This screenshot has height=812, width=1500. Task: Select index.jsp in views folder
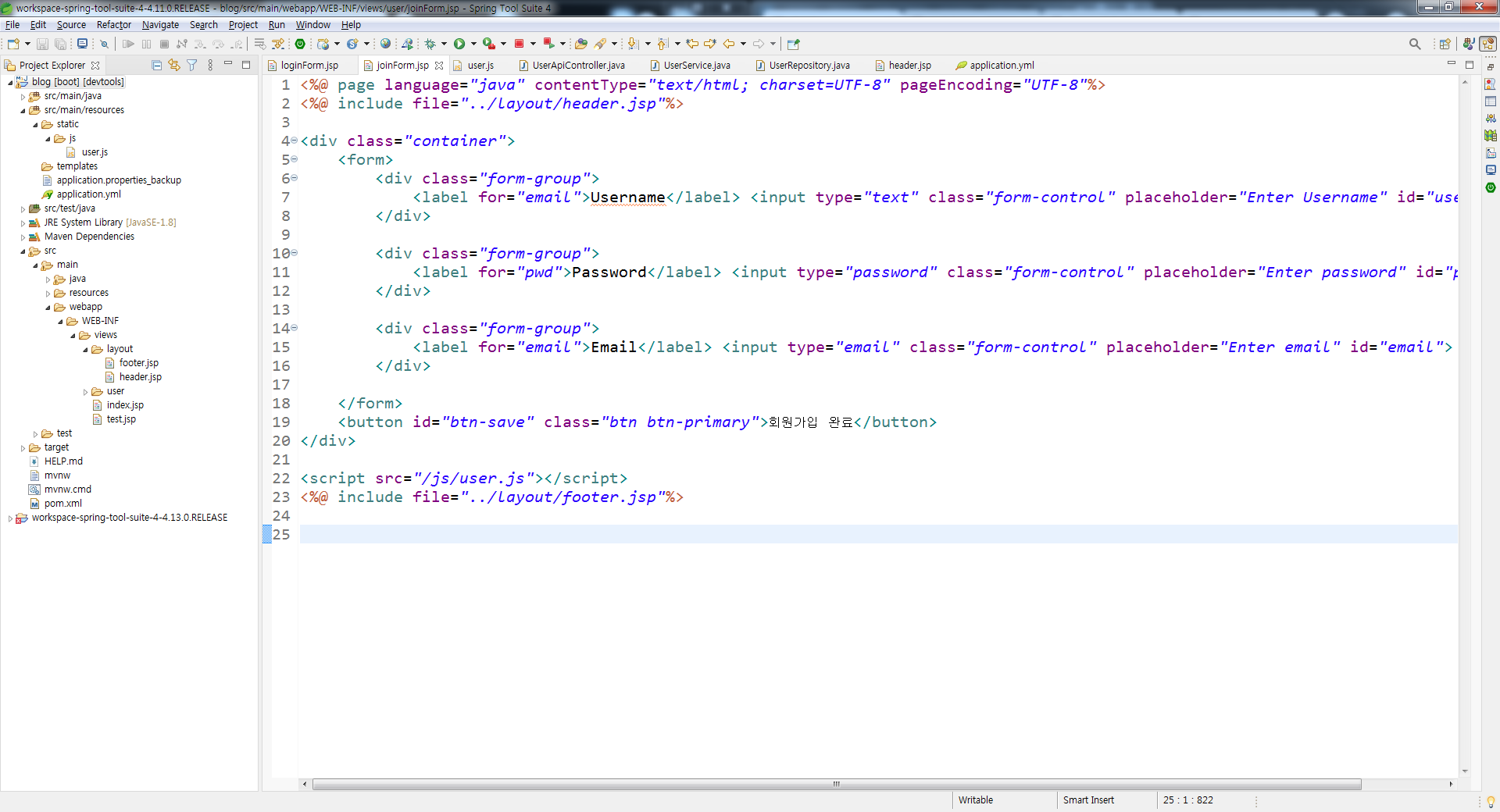coord(125,405)
